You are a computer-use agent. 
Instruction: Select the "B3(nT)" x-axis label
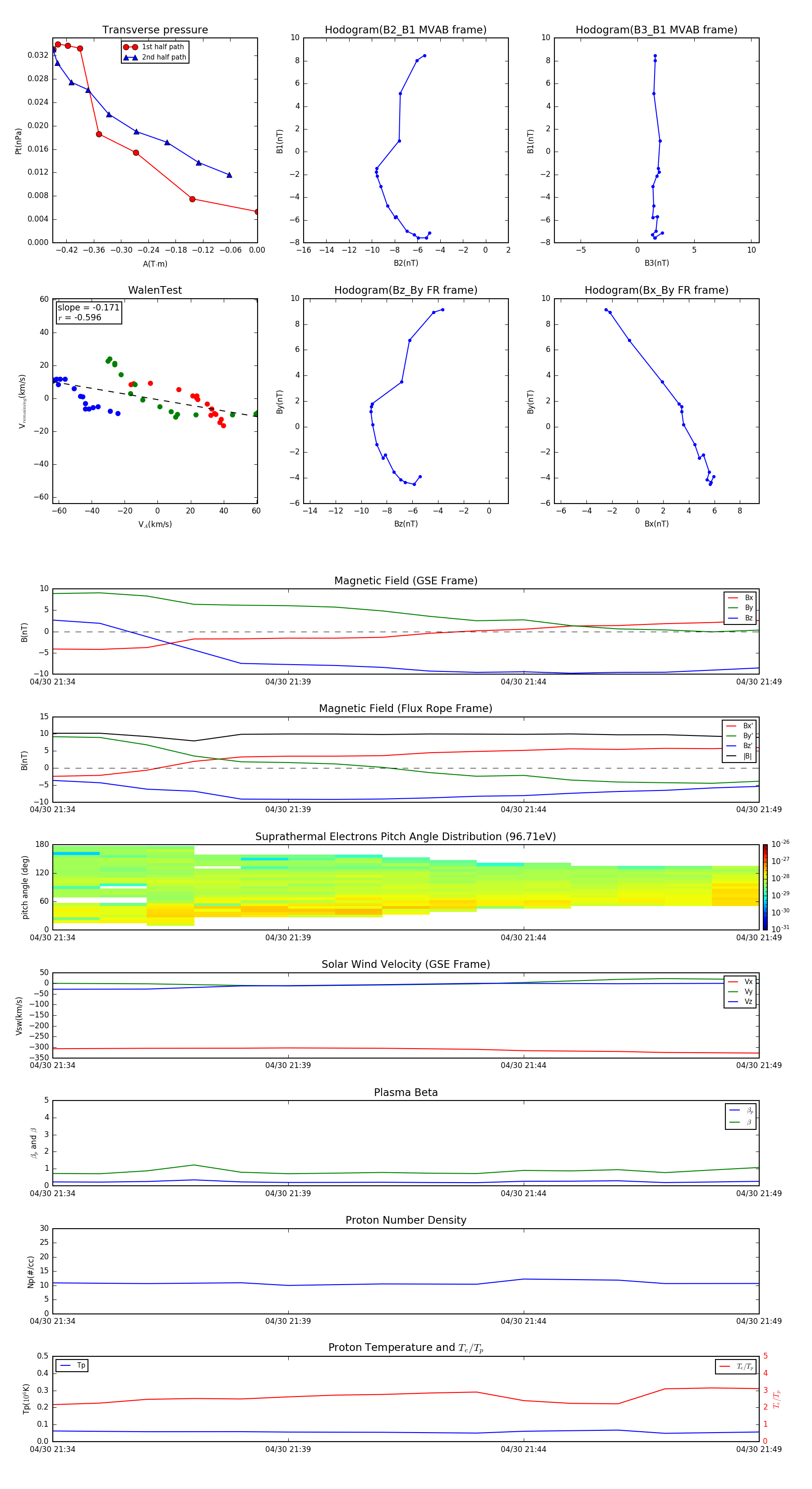[x=656, y=263]
